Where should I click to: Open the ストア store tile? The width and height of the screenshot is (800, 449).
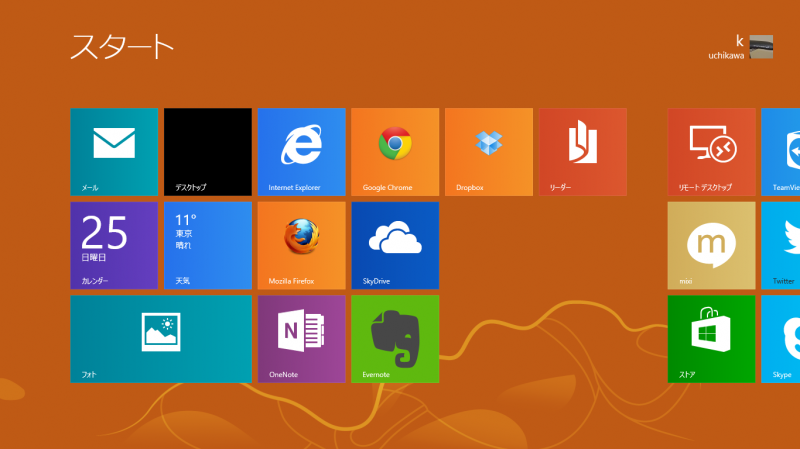point(711,339)
